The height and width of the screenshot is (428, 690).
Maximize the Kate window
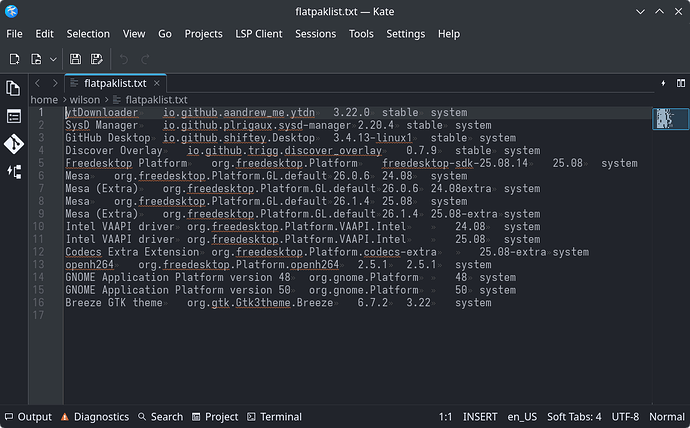(659, 12)
